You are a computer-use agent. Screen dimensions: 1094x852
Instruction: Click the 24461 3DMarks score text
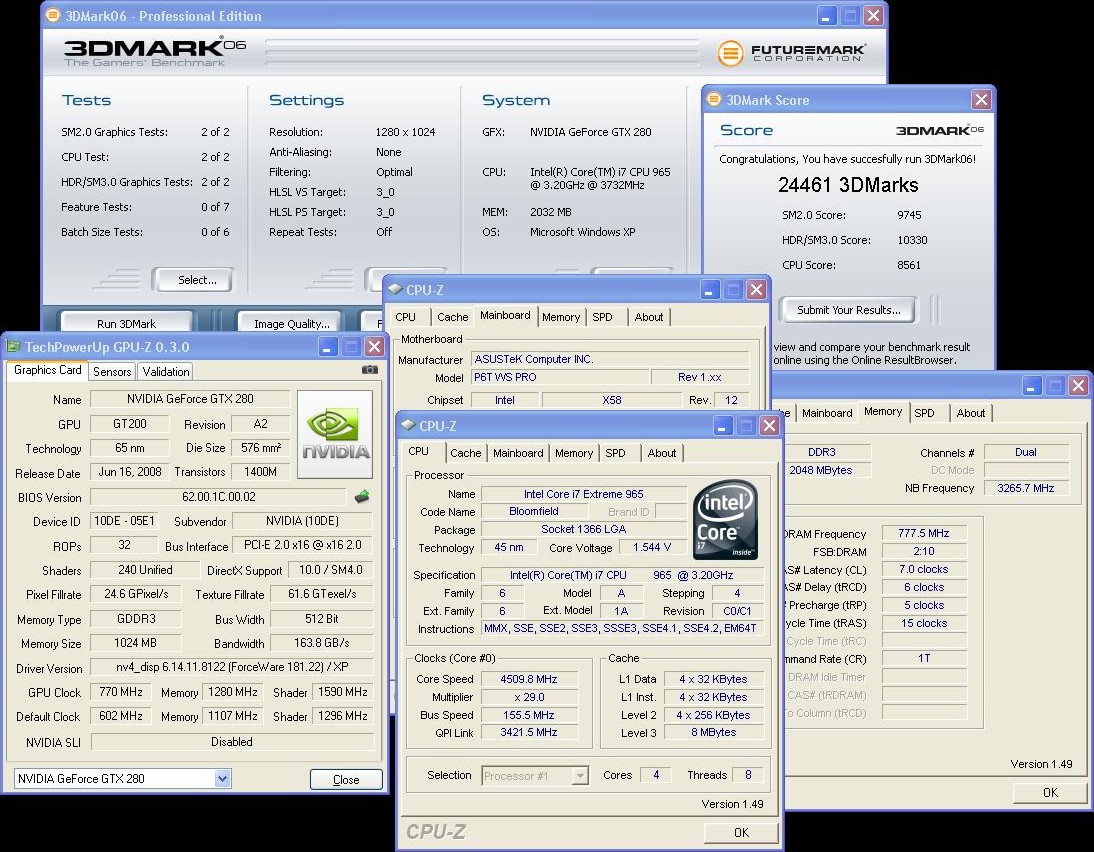coord(848,185)
